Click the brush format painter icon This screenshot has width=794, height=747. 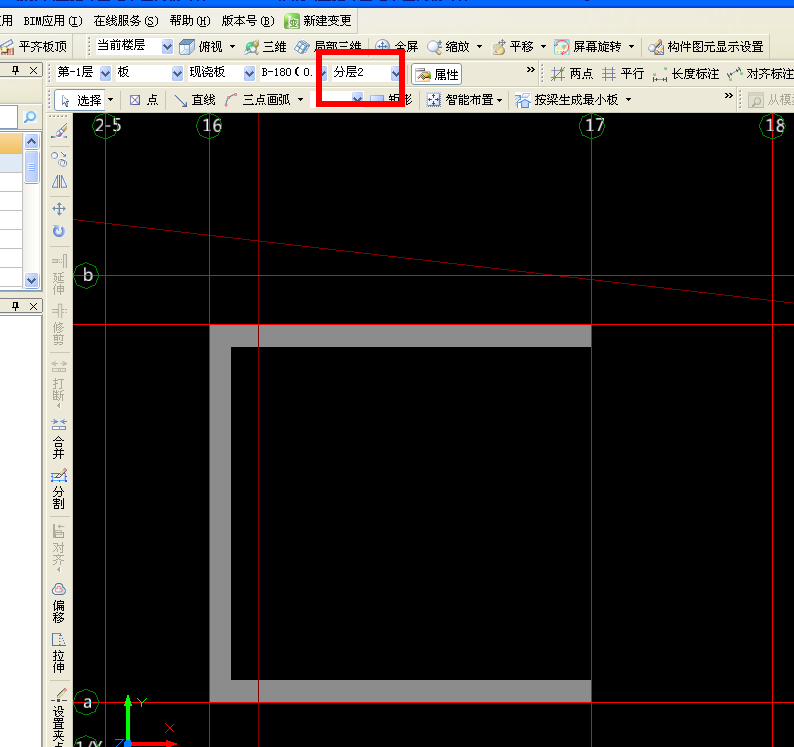click(59, 132)
